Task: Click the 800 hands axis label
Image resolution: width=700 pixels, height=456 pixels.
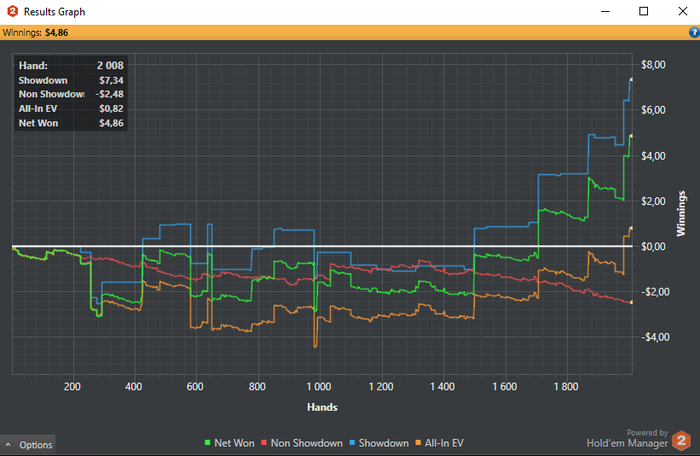Action: tap(257, 386)
